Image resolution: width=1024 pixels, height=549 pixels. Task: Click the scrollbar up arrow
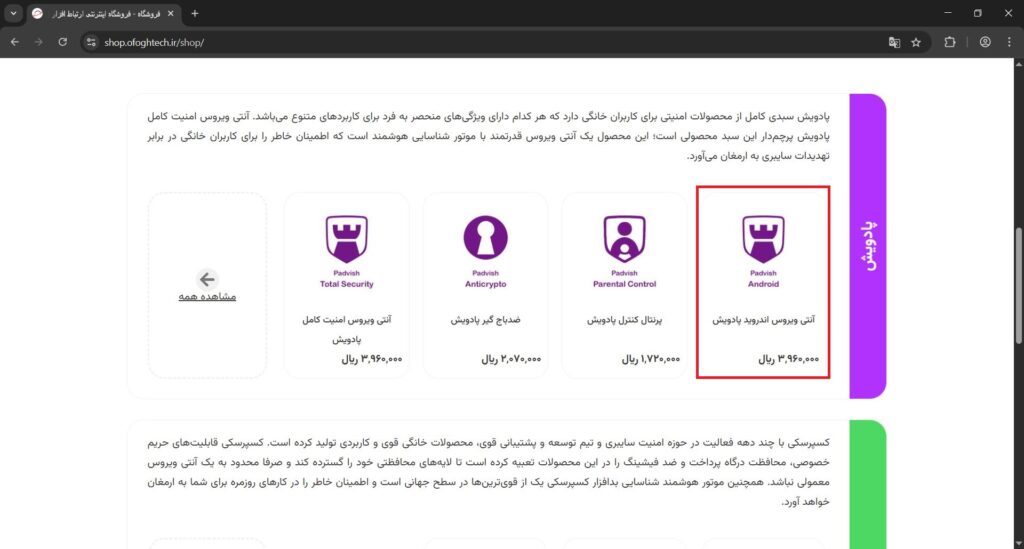pyautogui.click(x=1019, y=64)
